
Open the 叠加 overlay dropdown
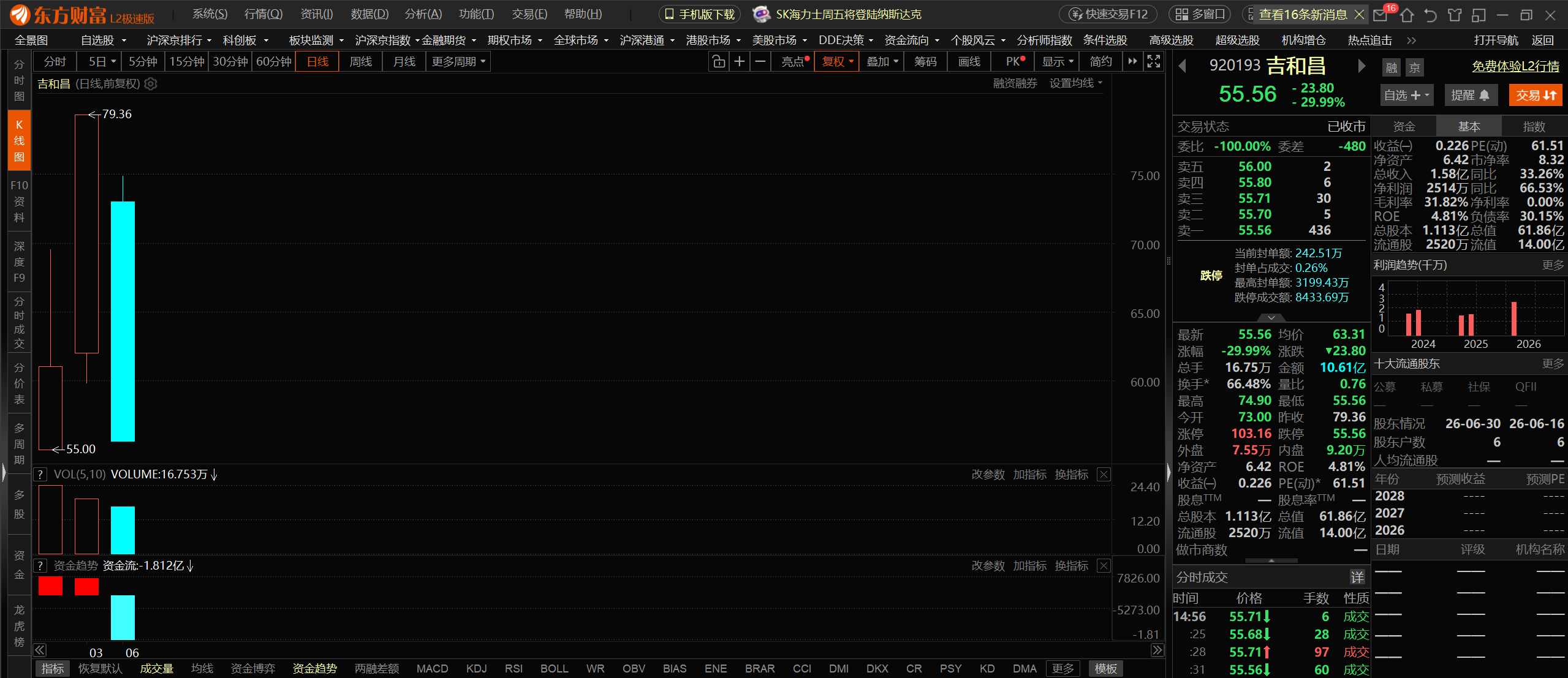coord(882,62)
